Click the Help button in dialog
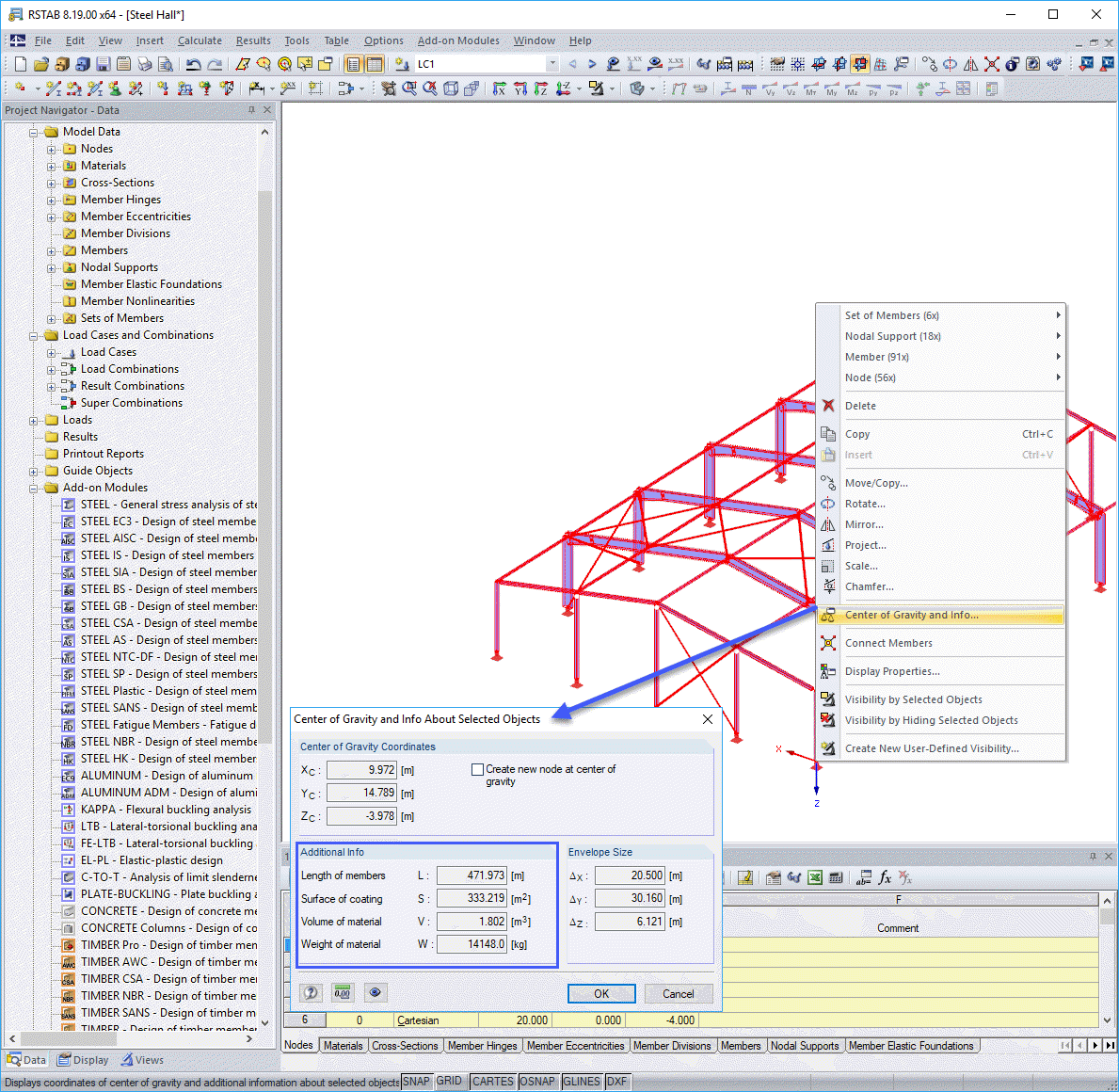 311,993
